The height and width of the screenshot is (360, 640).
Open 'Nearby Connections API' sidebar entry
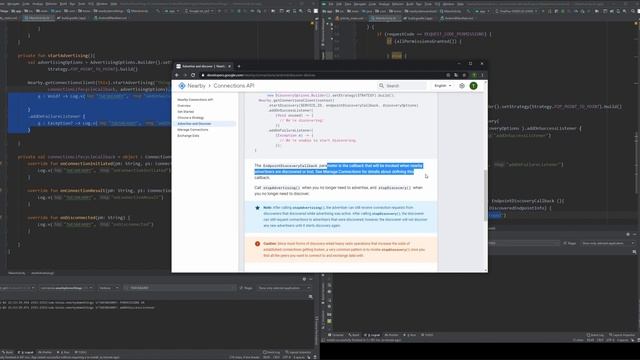(195, 100)
